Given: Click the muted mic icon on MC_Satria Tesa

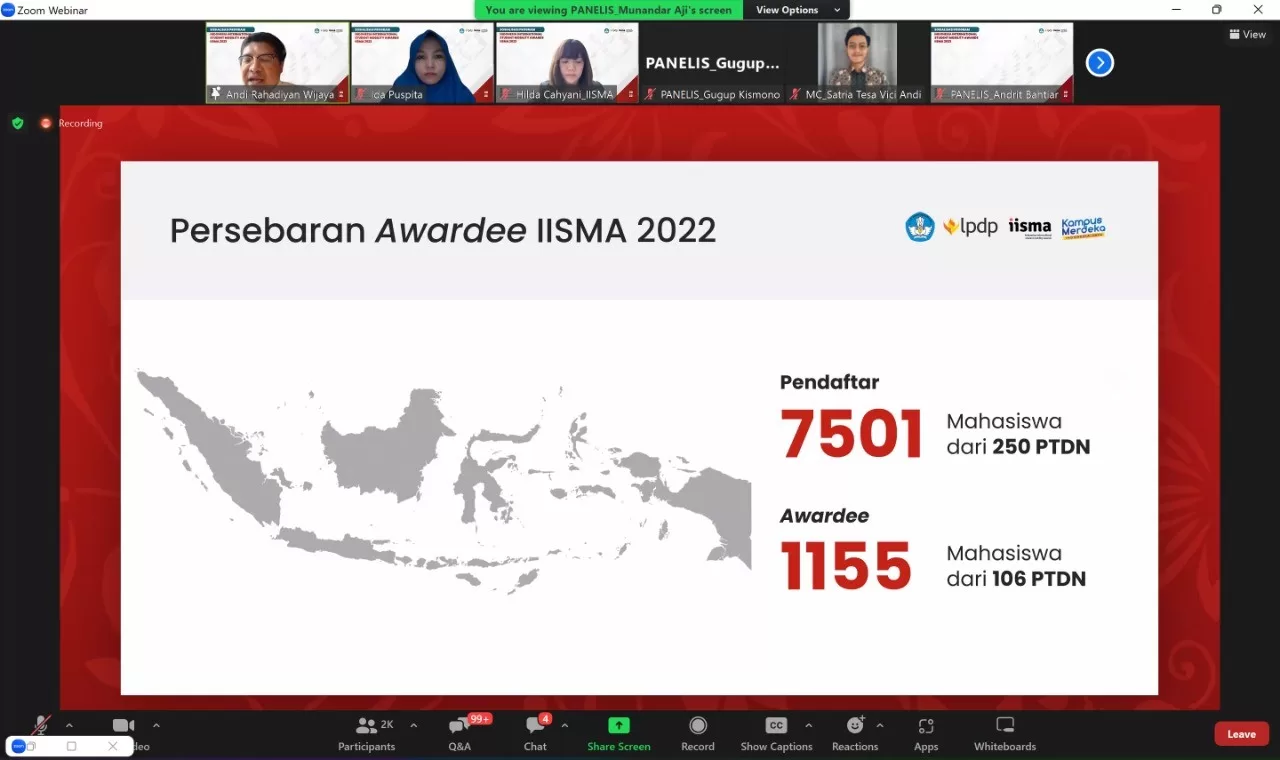Looking at the screenshot, I should point(795,94).
